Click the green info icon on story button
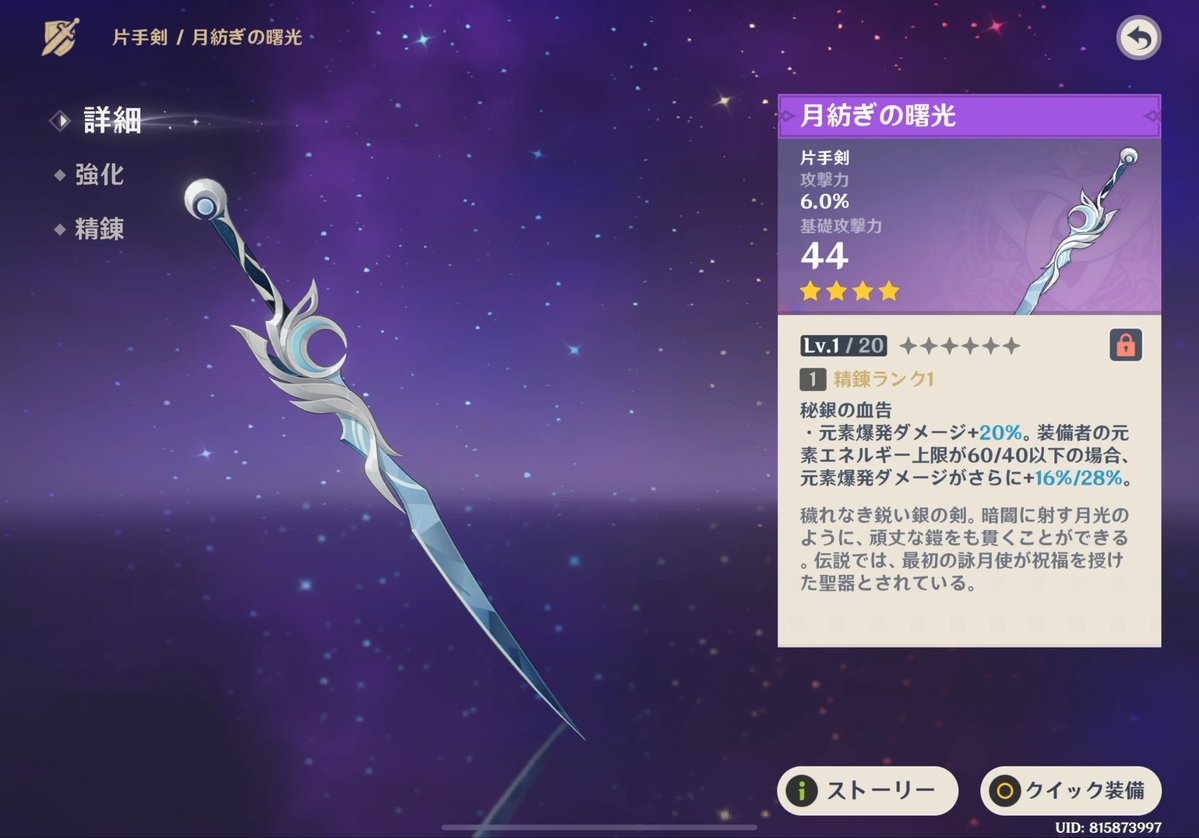Image resolution: width=1199 pixels, height=838 pixels. point(801,791)
